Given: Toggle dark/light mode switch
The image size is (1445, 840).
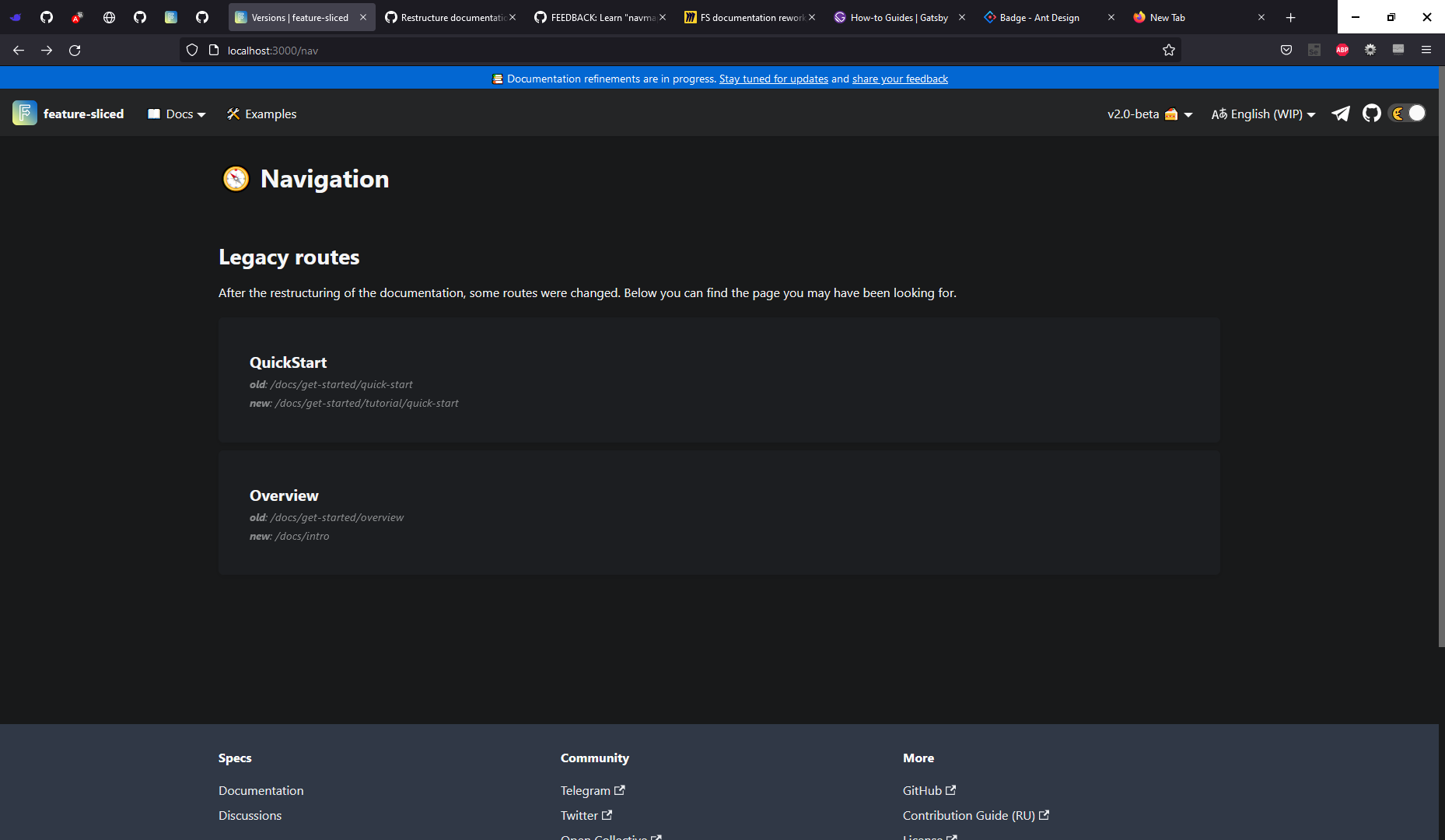Looking at the screenshot, I should pyautogui.click(x=1408, y=114).
